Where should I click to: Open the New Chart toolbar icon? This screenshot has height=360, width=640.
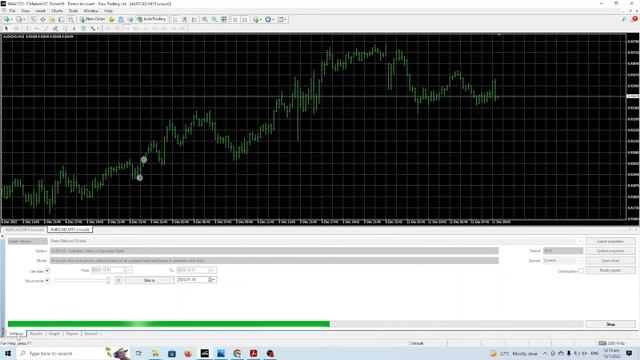7,19
